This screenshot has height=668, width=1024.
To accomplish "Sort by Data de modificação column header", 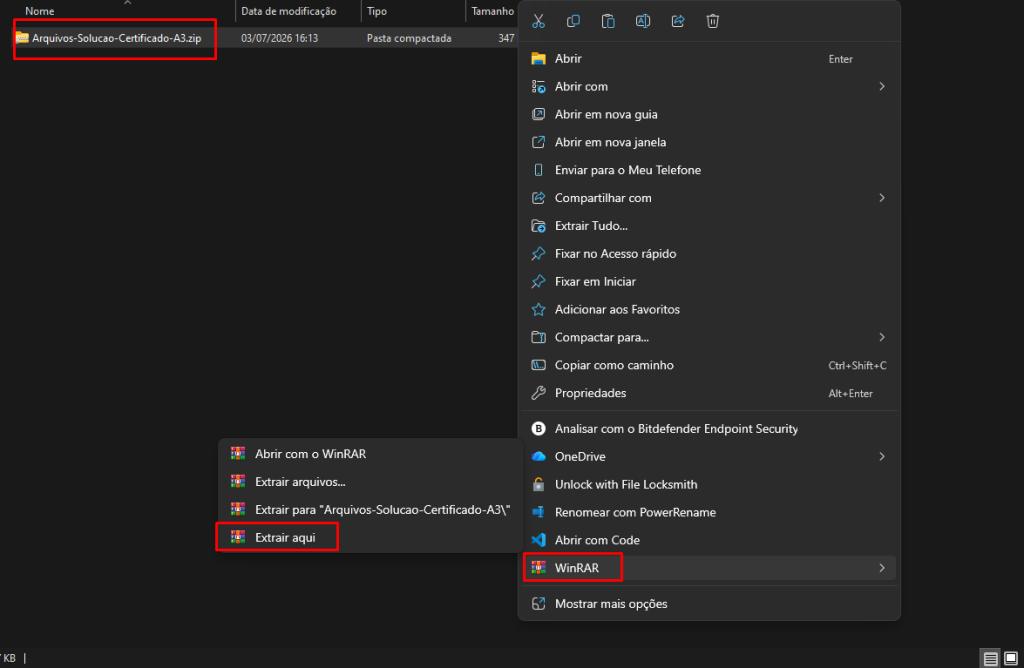I will coord(289,11).
